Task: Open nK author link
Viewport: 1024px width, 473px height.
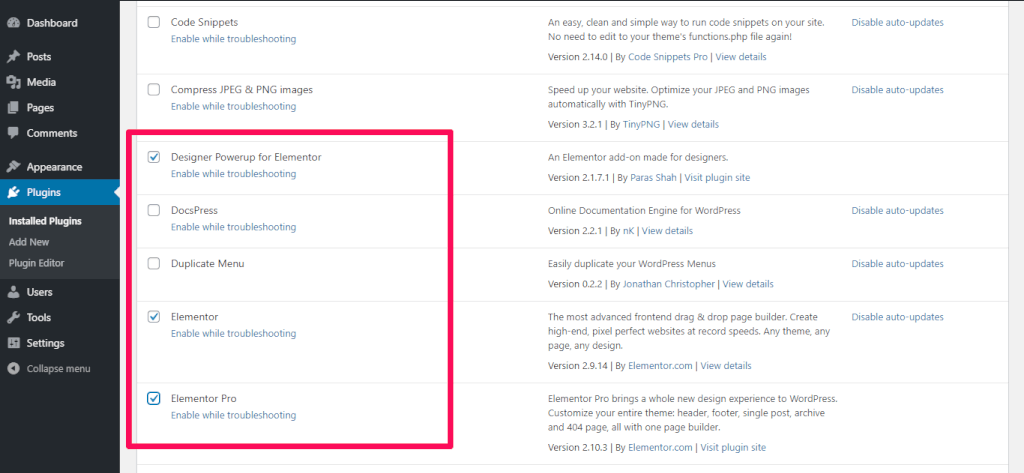Action: (628, 231)
